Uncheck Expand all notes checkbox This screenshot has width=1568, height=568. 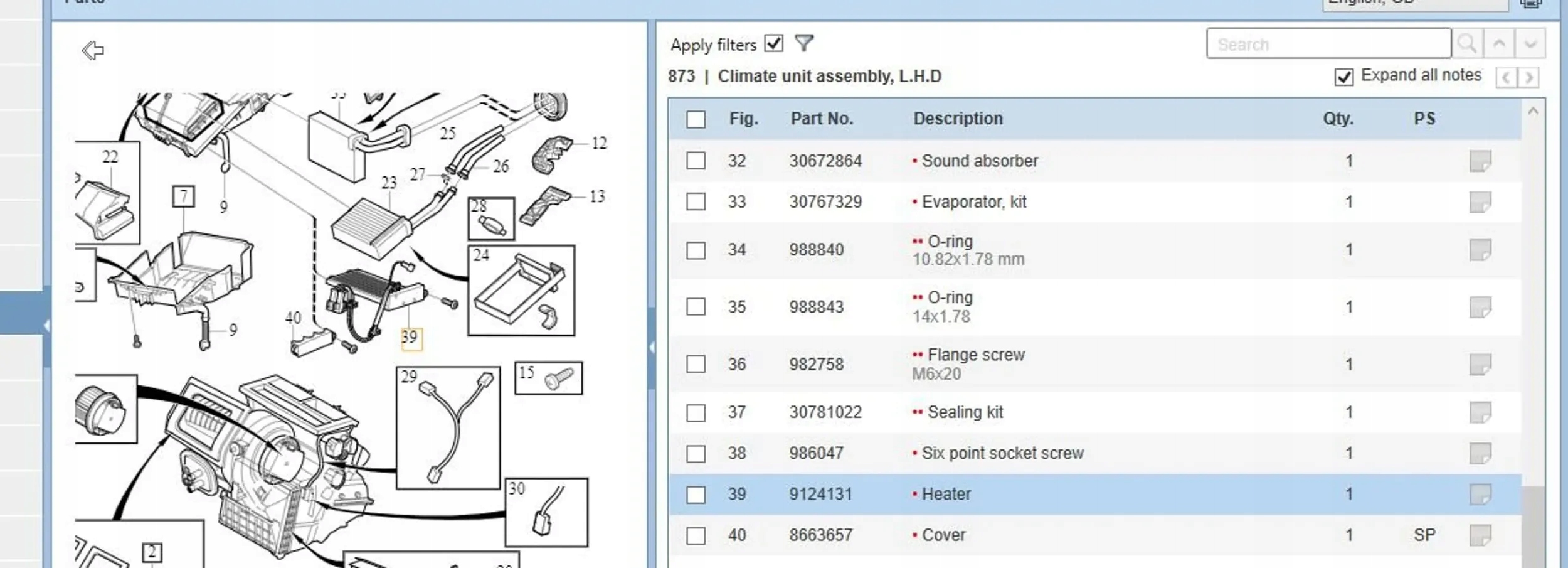click(1343, 77)
